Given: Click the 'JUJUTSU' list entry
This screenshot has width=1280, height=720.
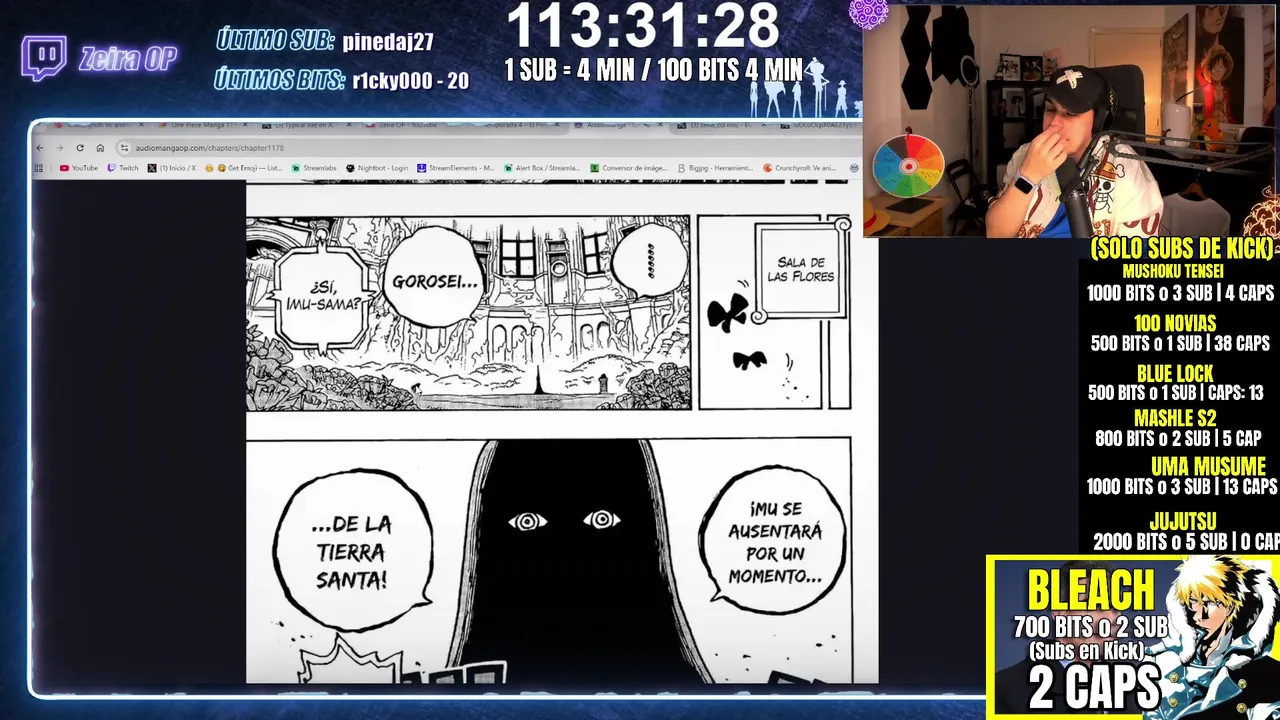Looking at the screenshot, I should pos(1183,521).
